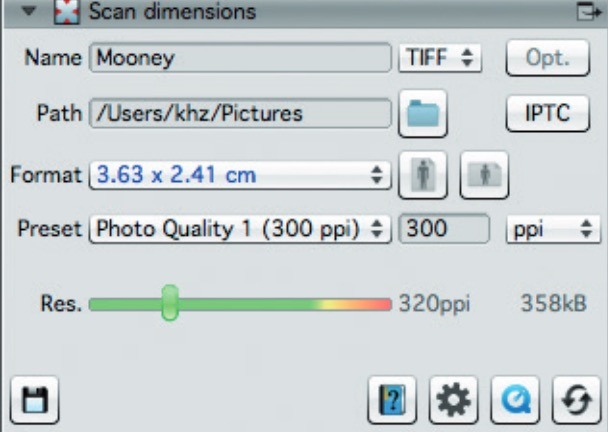The width and height of the screenshot is (608, 432).
Task: Open the folder browser for Path
Action: (x=423, y=113)
